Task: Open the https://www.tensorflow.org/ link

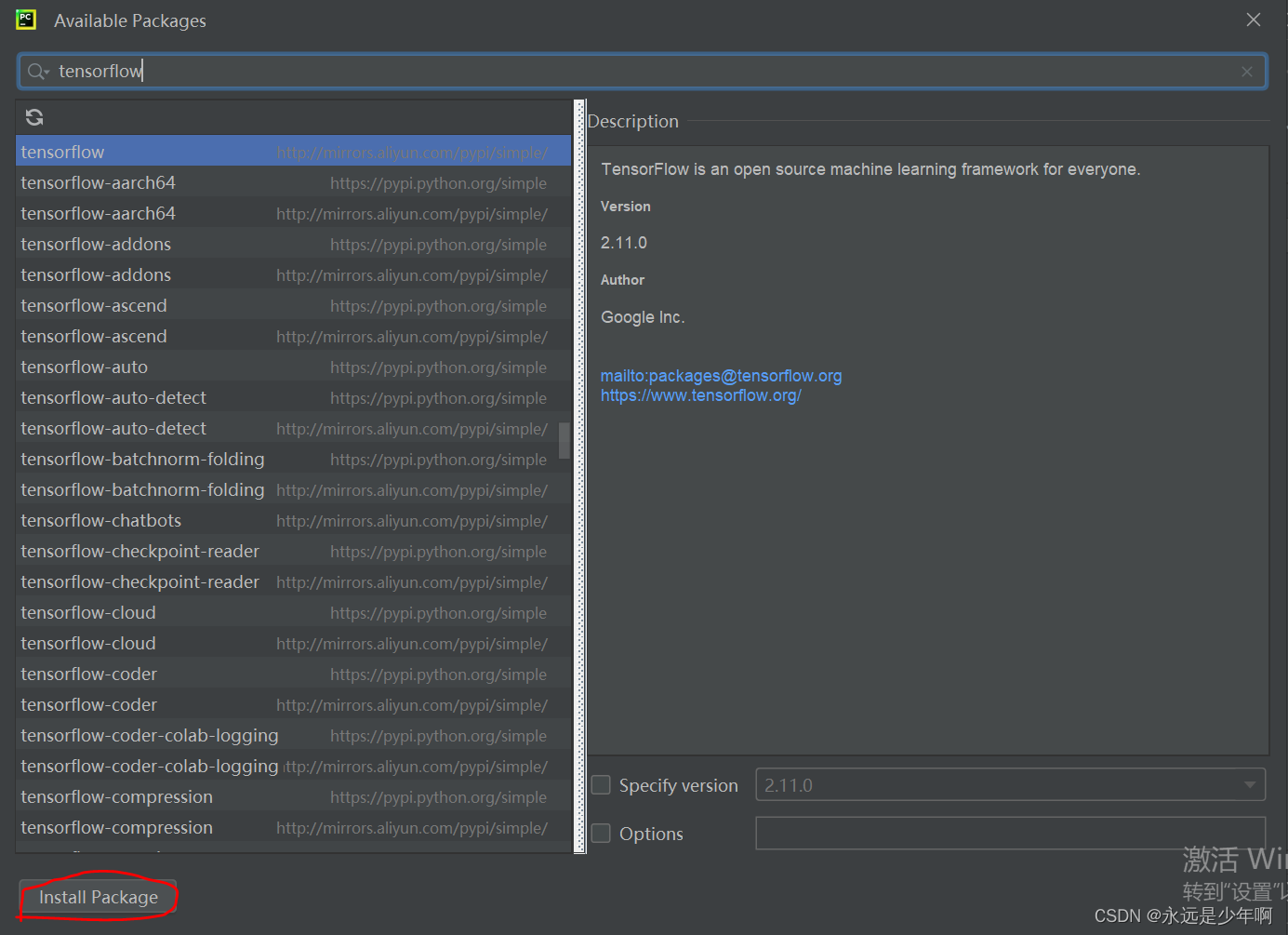Action: (x=701, y=395)
